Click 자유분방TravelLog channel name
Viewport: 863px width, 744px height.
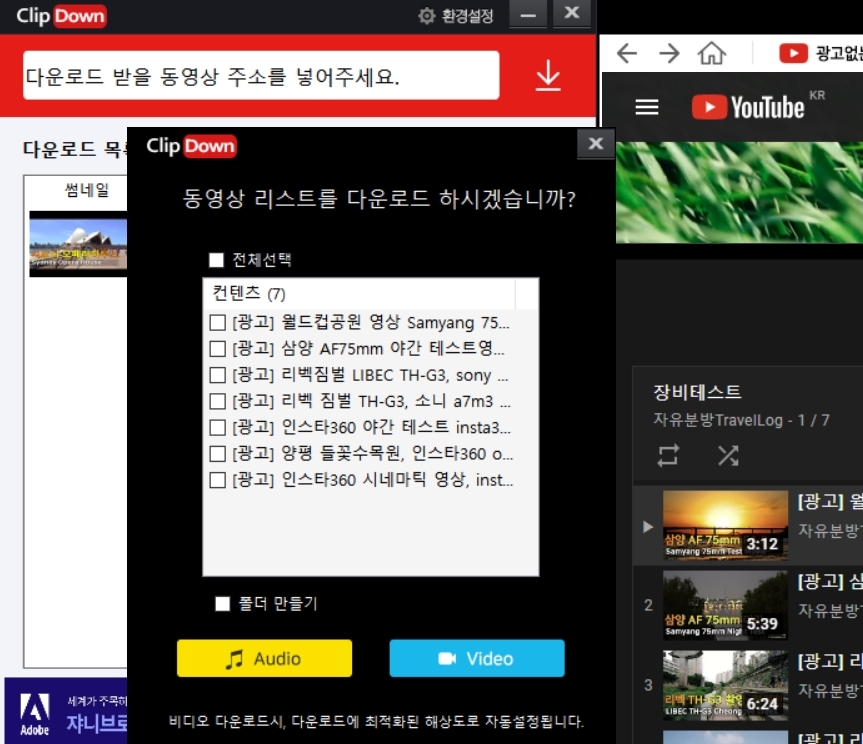(x=718, y=420)
